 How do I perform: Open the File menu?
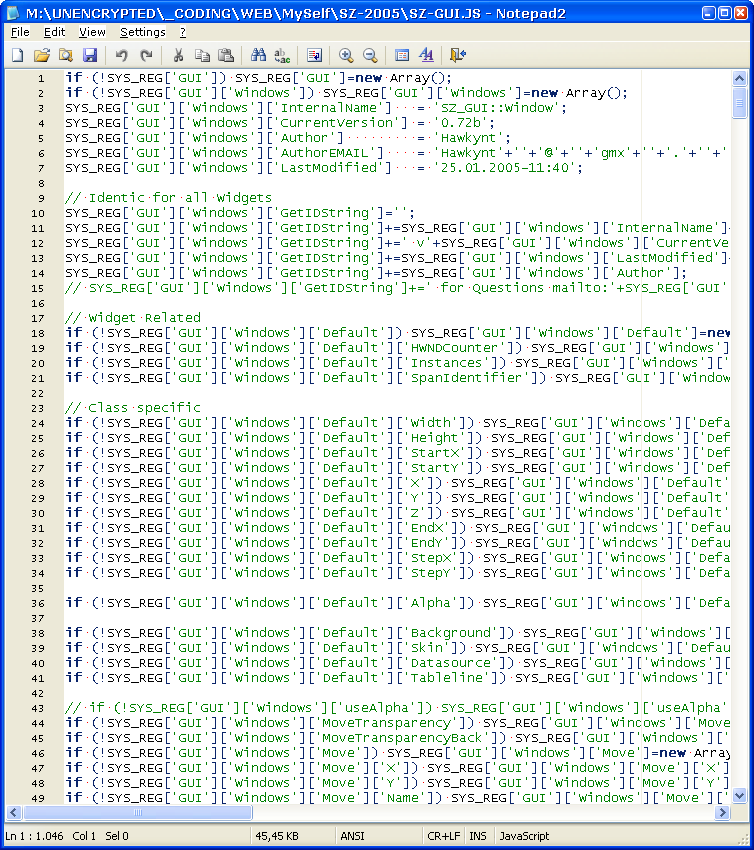[20, 33]
